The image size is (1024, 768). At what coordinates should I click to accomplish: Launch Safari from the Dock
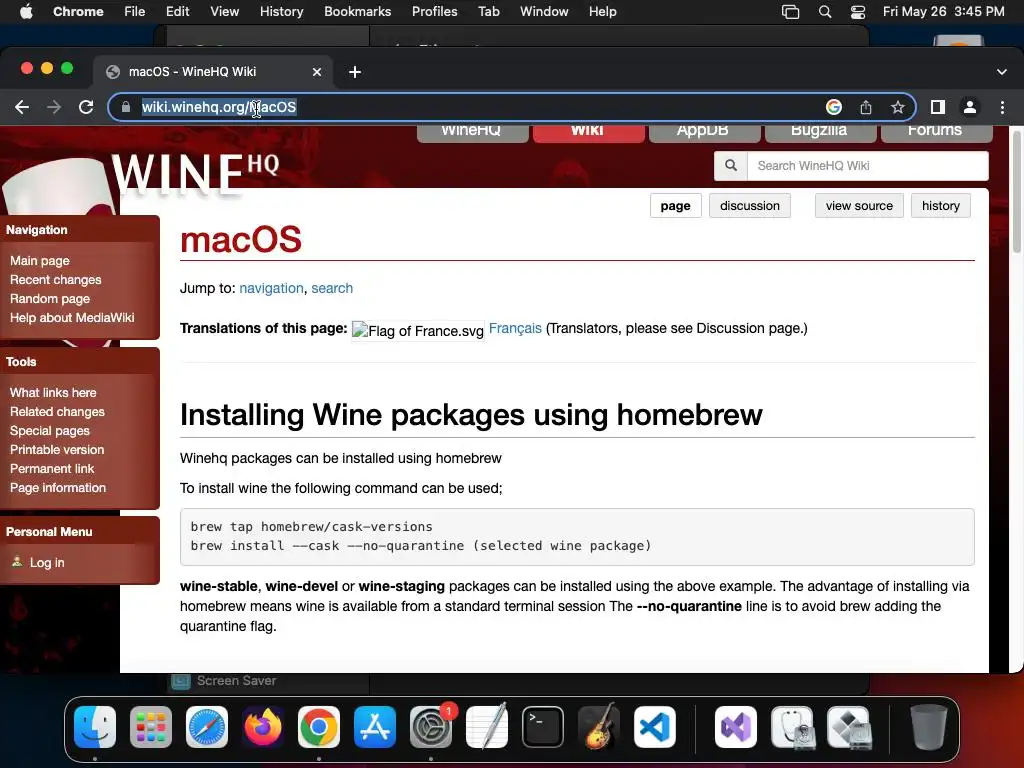coord(207,727)
